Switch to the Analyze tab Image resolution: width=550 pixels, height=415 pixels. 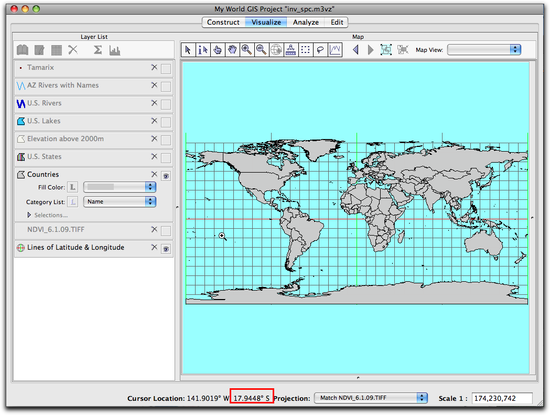(306, 22)
